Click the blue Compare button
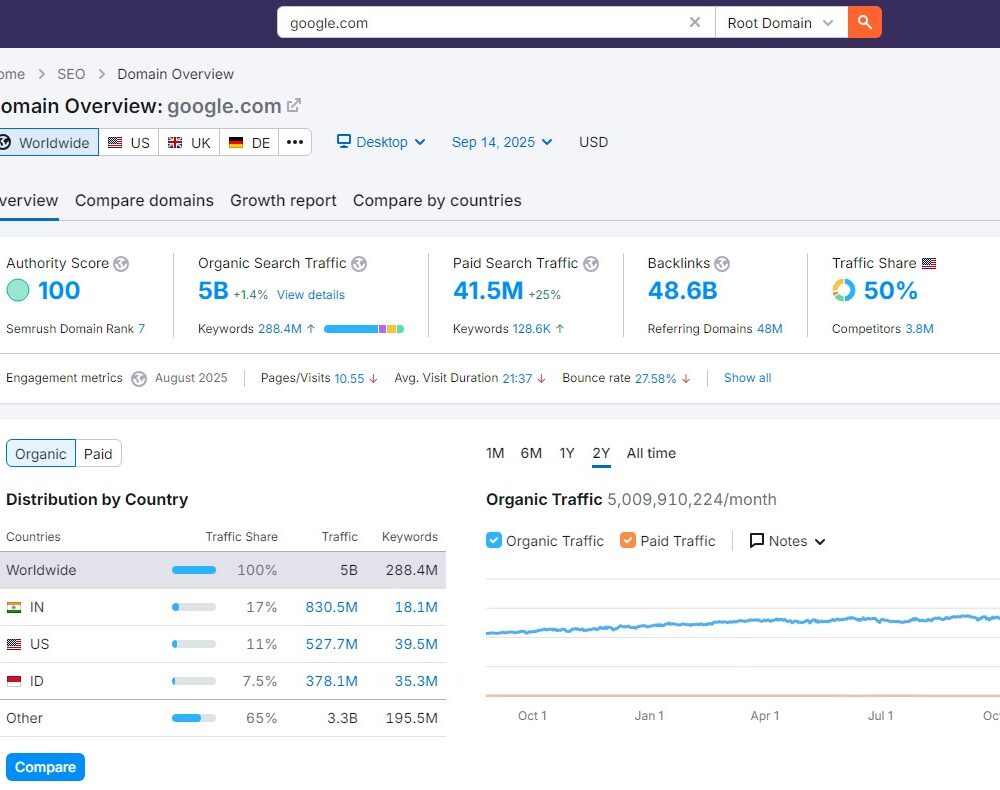 [45, 767]
